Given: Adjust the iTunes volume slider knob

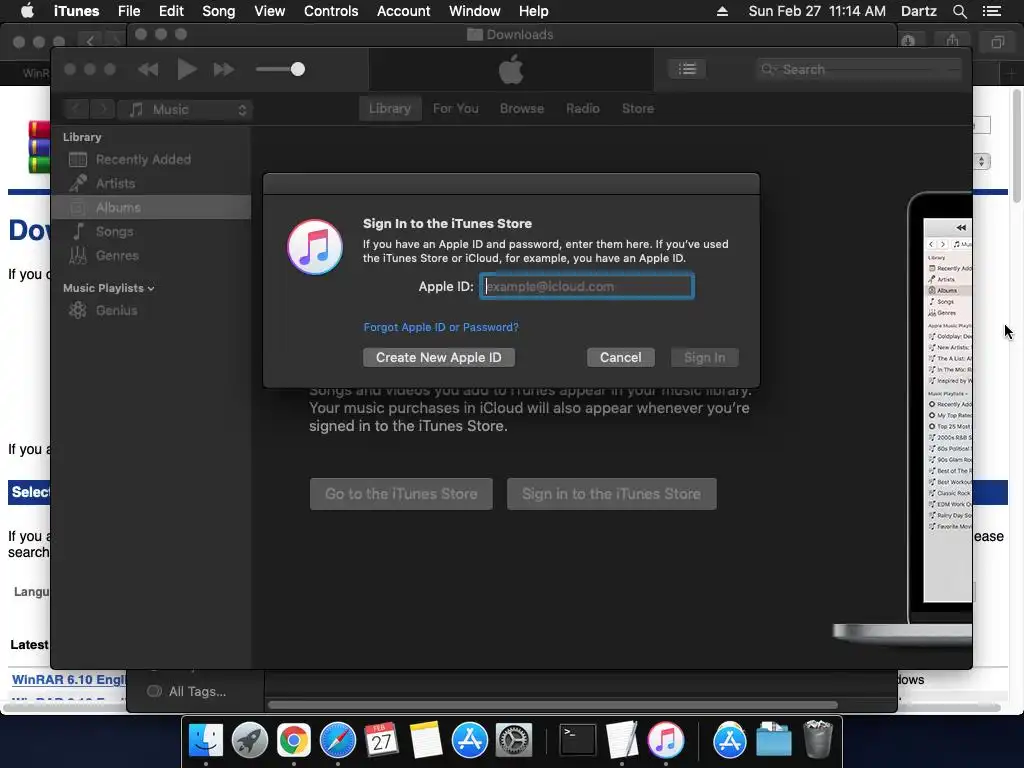Looking at the screenshot, I should tap(298, 69).
